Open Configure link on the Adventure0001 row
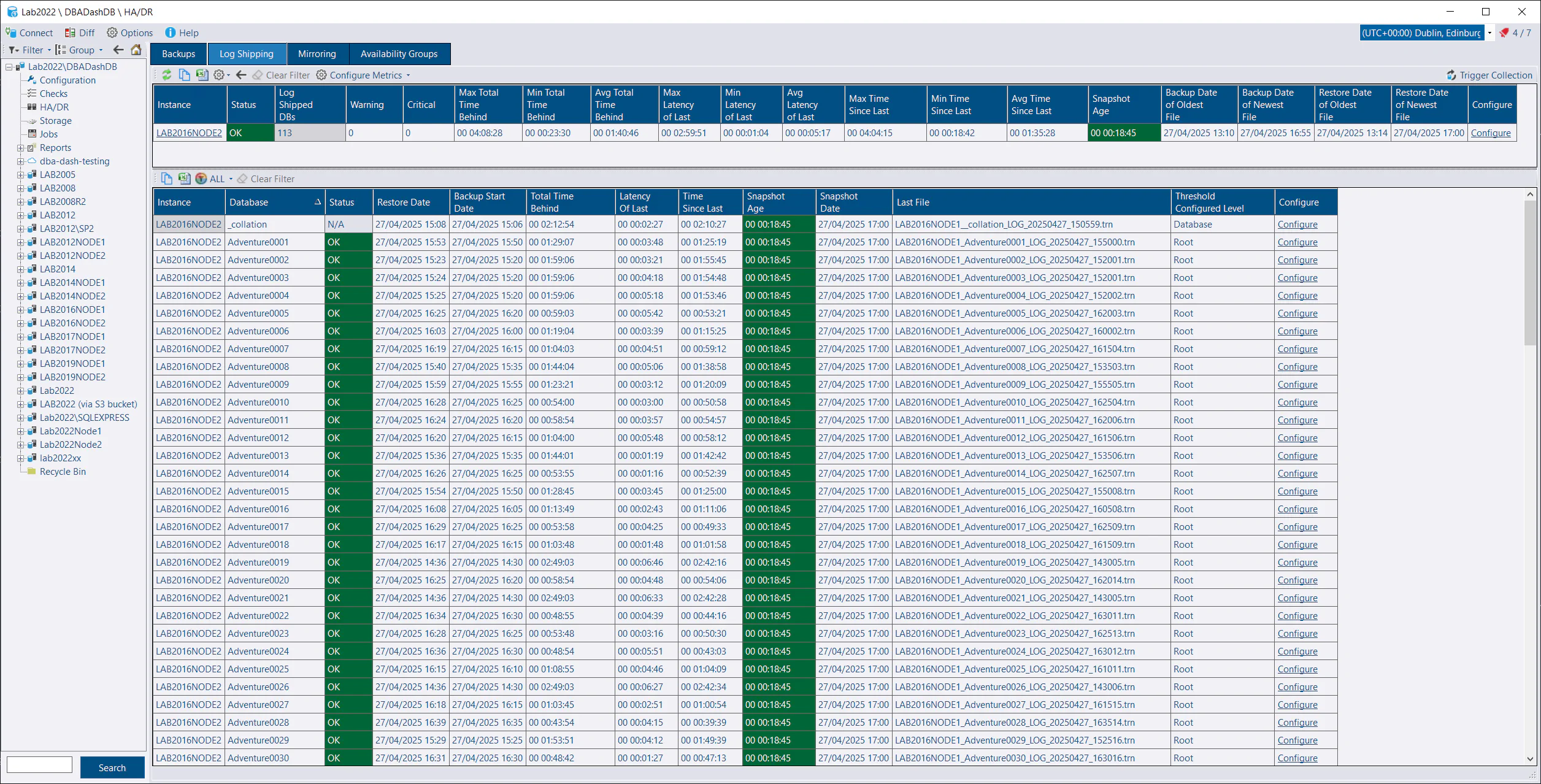 point(1297,242)
